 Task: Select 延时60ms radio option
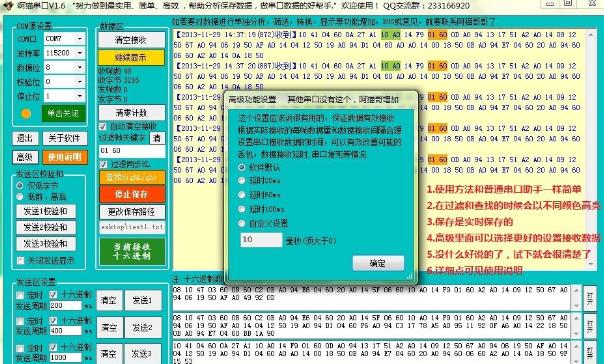point(242,195)
